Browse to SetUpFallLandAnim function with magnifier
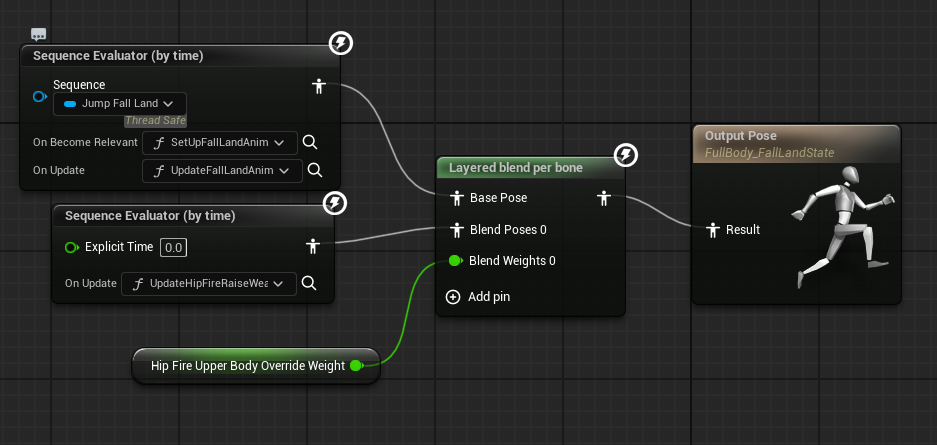This screenshot has width=937, height=445. (x=310, y=142)
